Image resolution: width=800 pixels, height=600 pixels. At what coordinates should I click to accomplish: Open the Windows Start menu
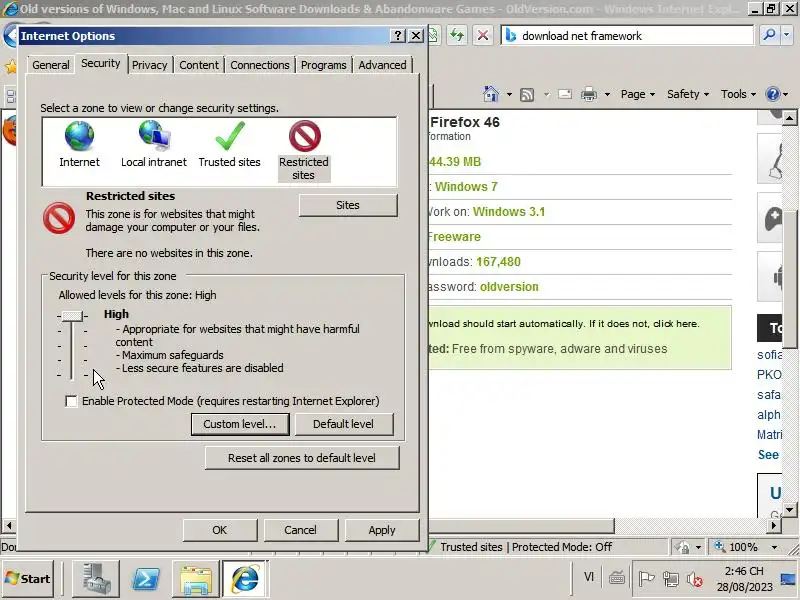28,579
